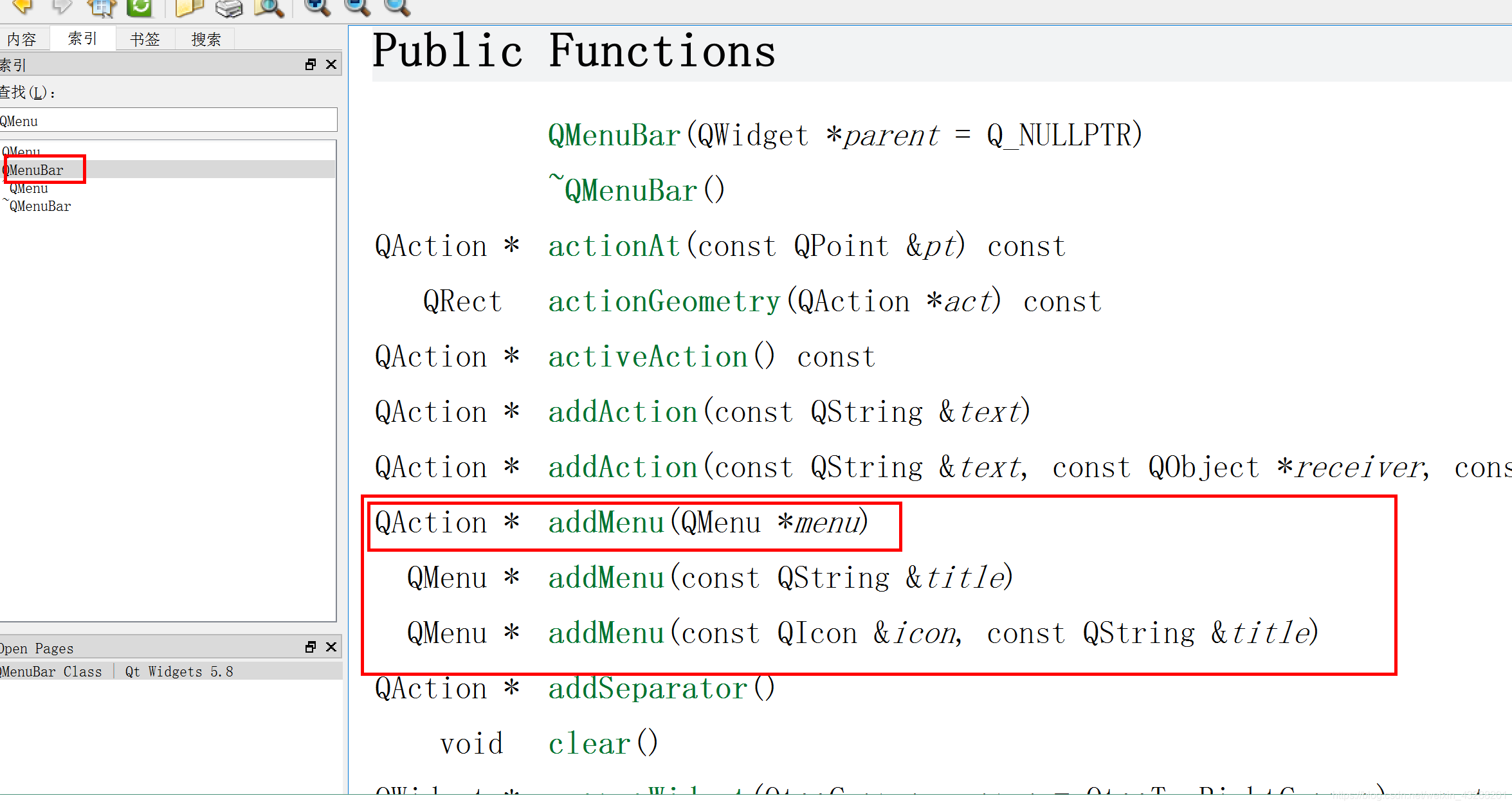This screenshot has width=1512, height=807.
Task: Follow the actionGeometry function link
Action: tap(664, 302)
